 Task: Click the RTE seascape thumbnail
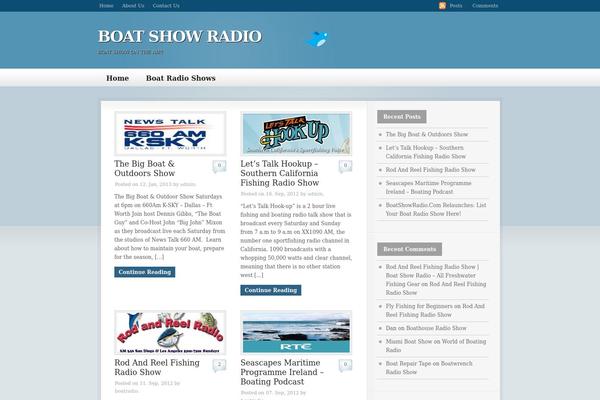click(x=296, y=333)
